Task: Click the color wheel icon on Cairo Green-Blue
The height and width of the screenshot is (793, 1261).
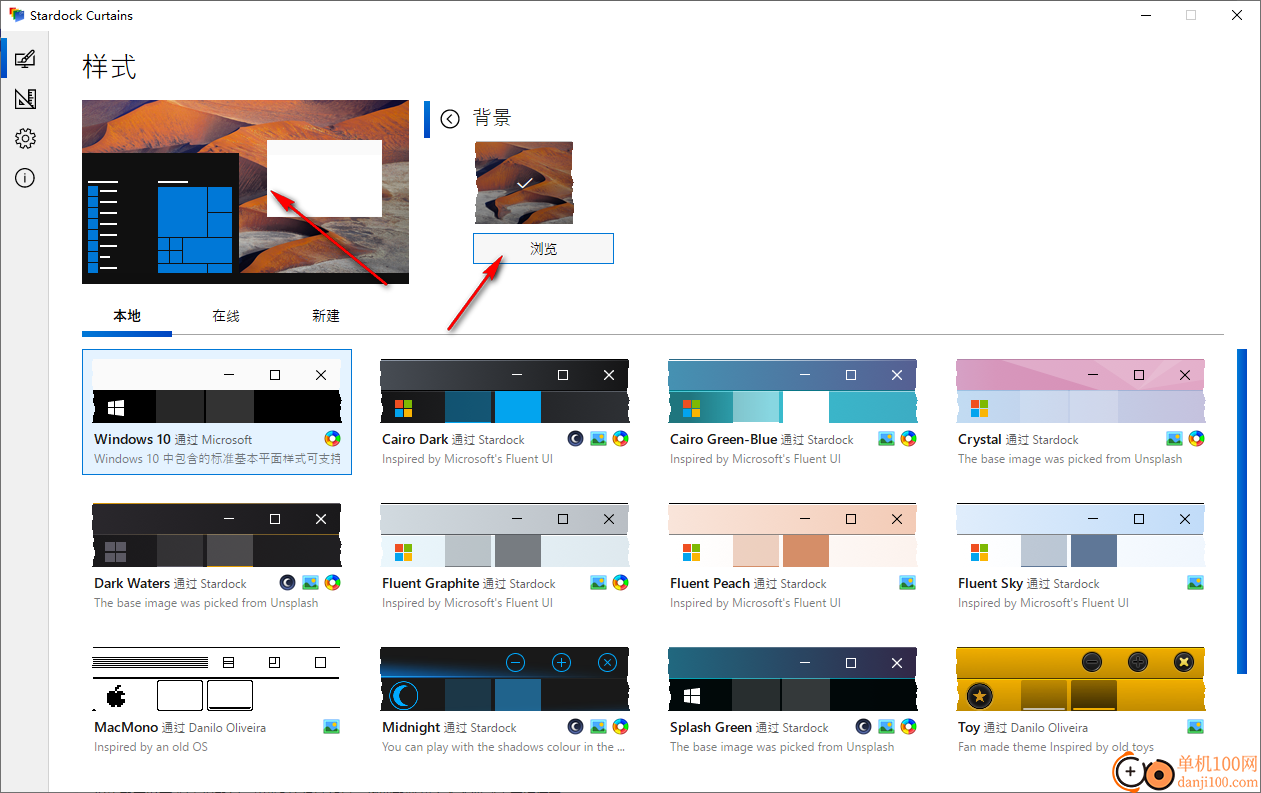Action: point(909,438)
